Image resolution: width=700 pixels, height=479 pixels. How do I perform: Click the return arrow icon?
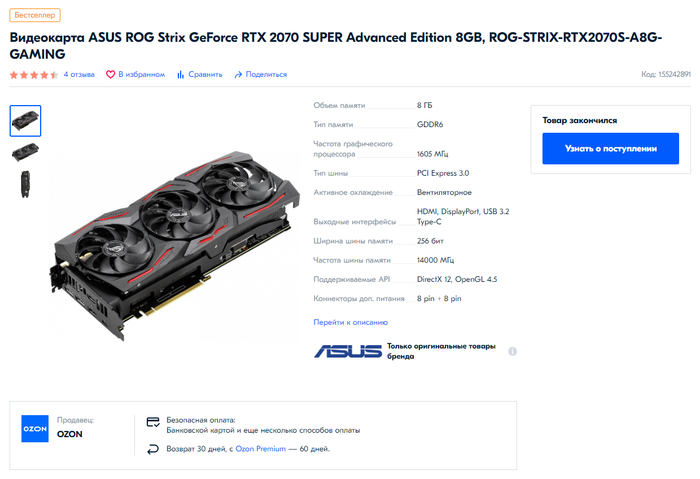[153, 449]
